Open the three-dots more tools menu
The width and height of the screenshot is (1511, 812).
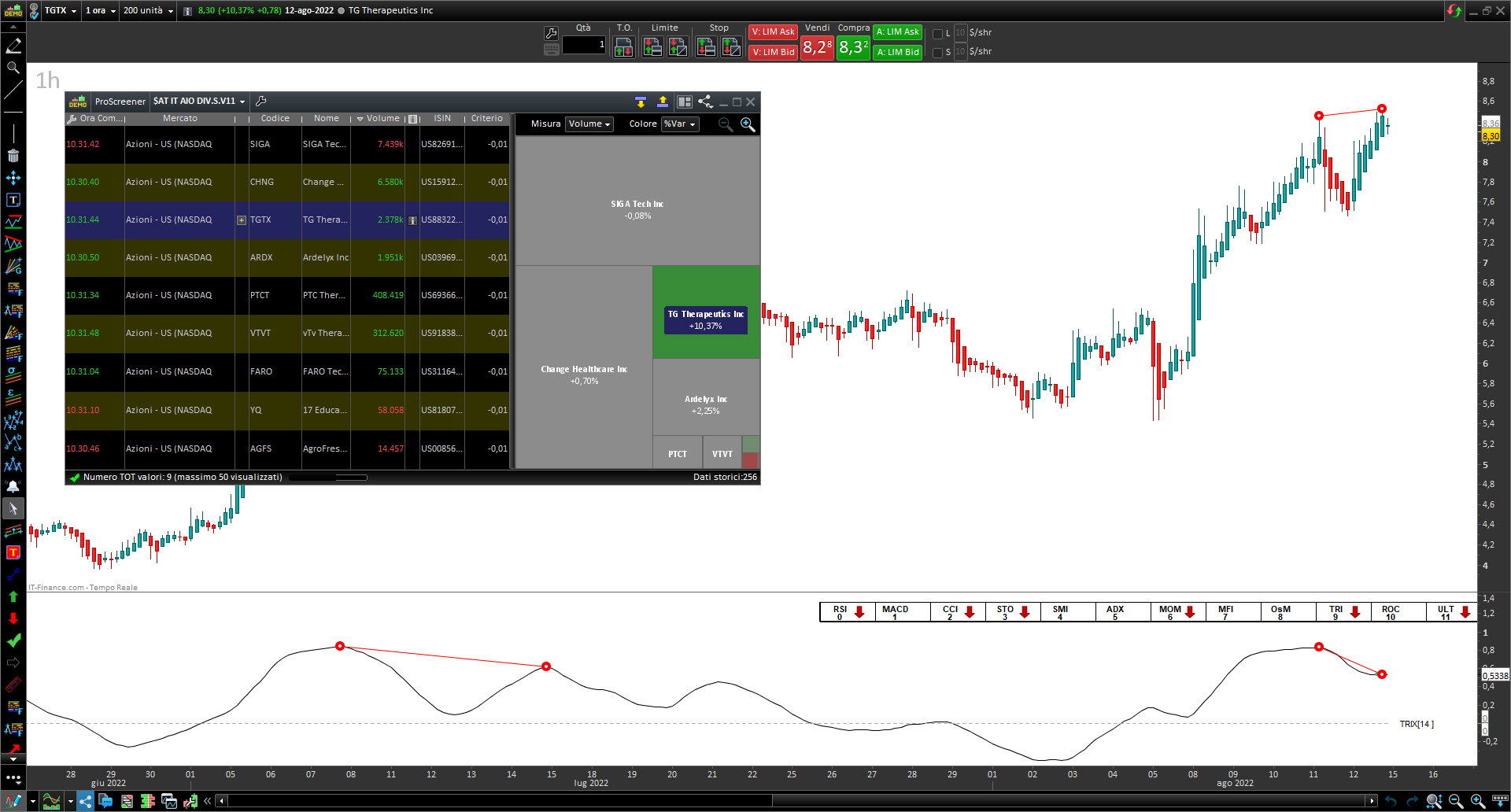click(x=13, y=777)
